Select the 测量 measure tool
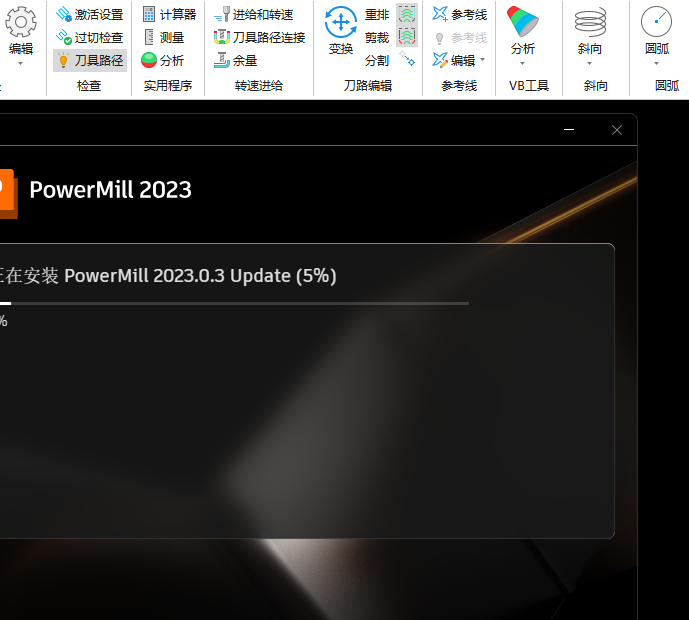 (x=163, y=37)
